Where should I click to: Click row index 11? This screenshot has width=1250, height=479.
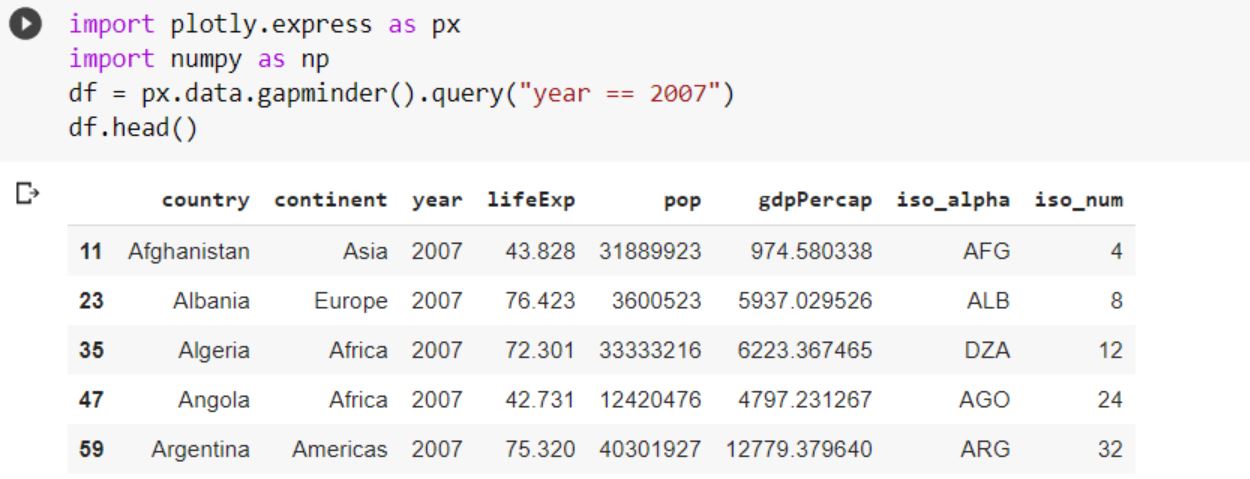point(91,252)
